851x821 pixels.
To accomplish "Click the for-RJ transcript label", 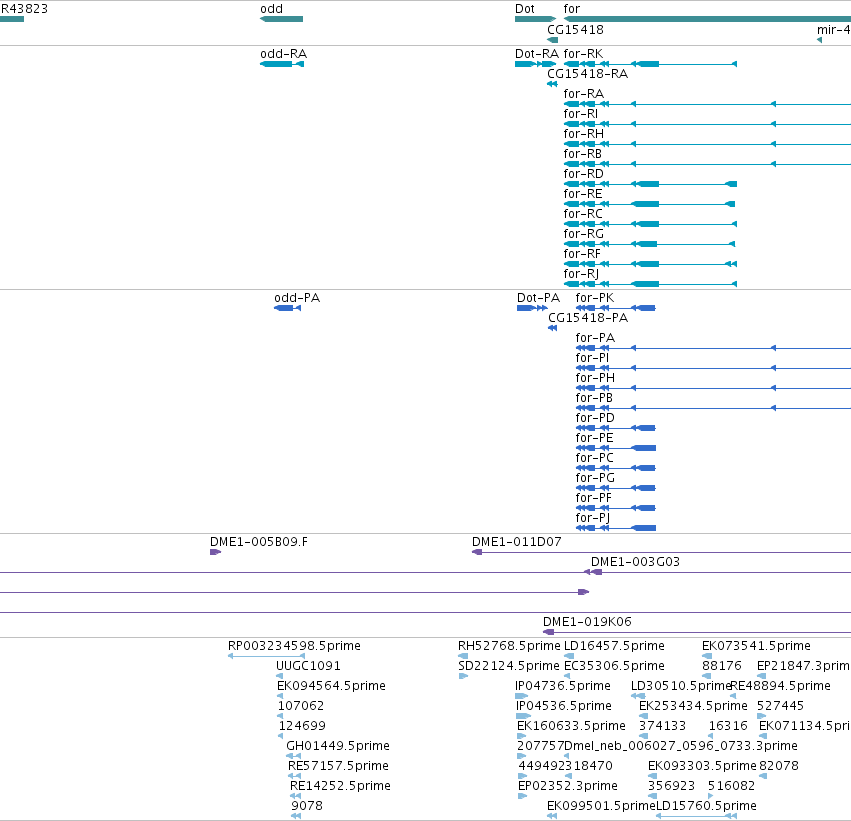I will click(x=581, y=274).
